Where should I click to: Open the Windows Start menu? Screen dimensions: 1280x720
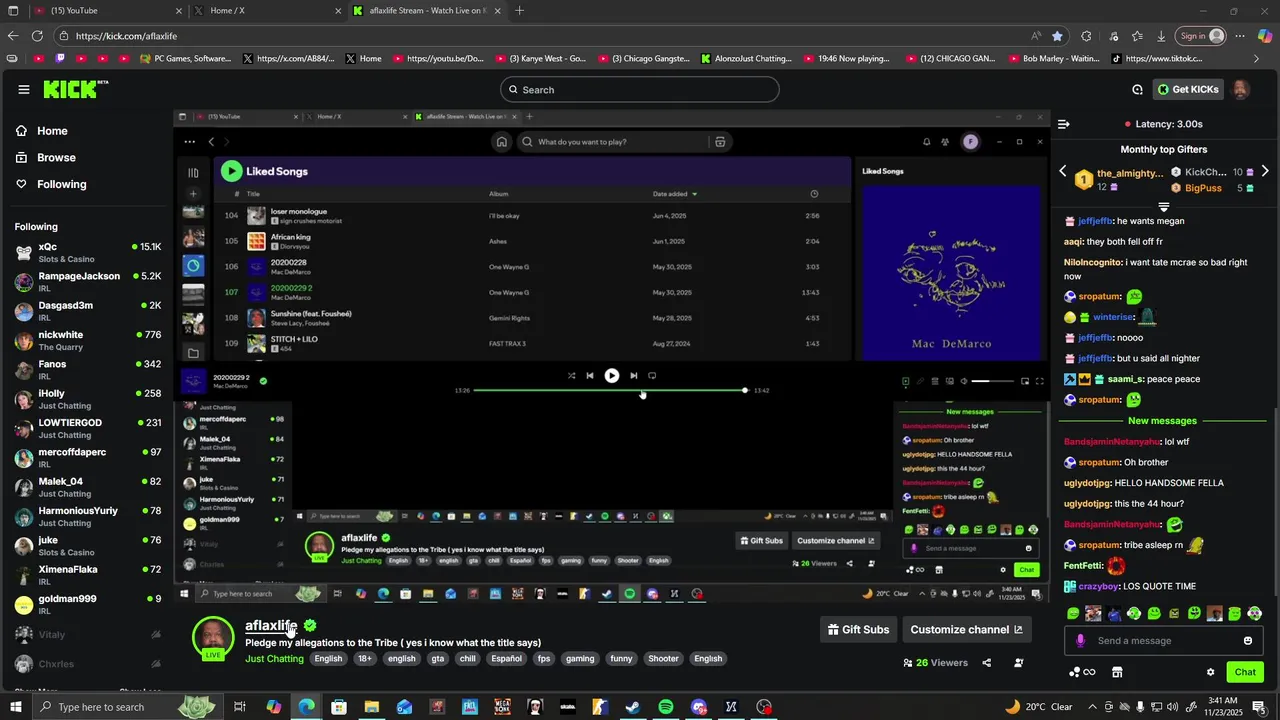15,707
